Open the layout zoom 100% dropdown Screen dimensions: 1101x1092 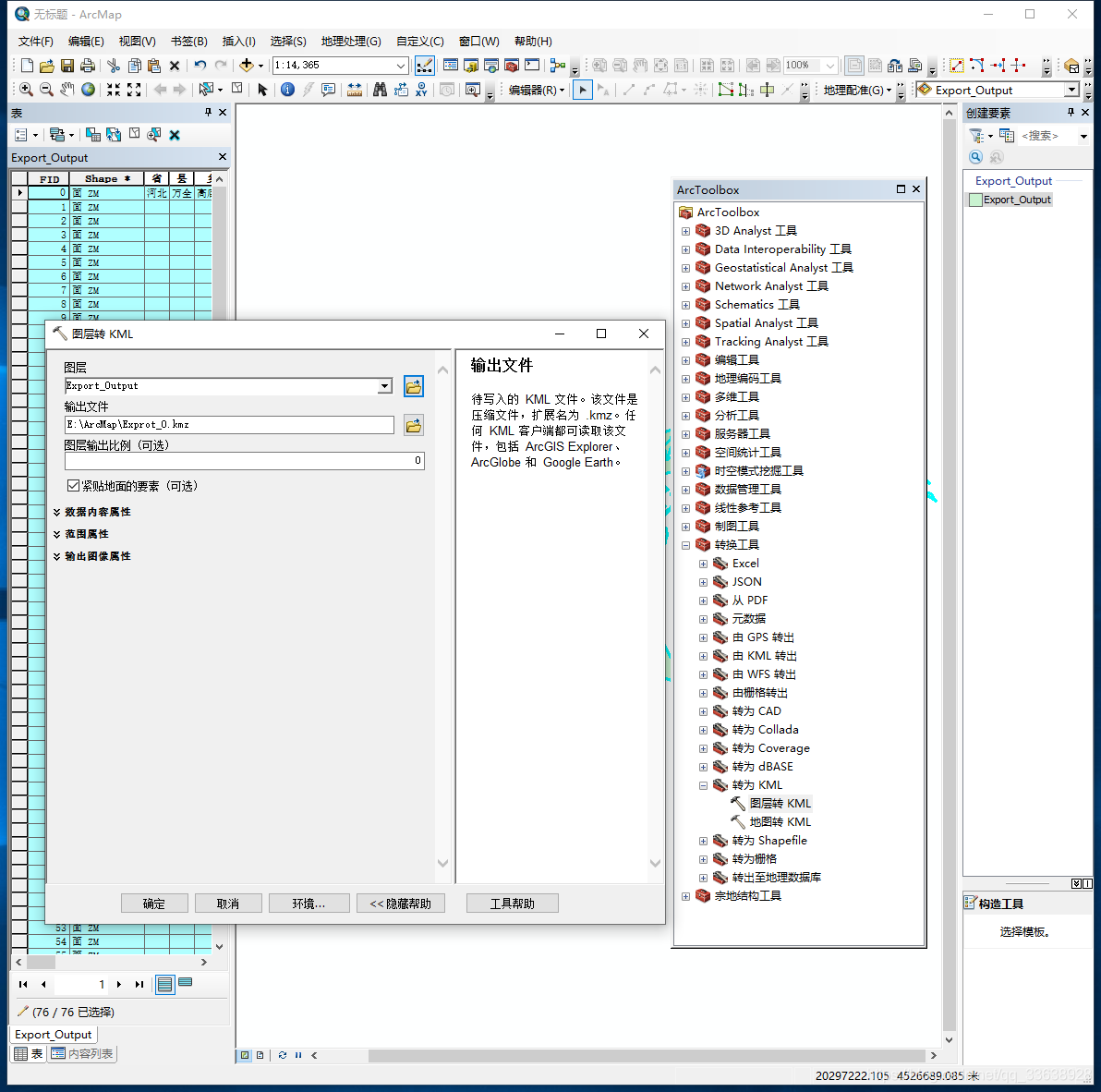[x=830, y=66]
